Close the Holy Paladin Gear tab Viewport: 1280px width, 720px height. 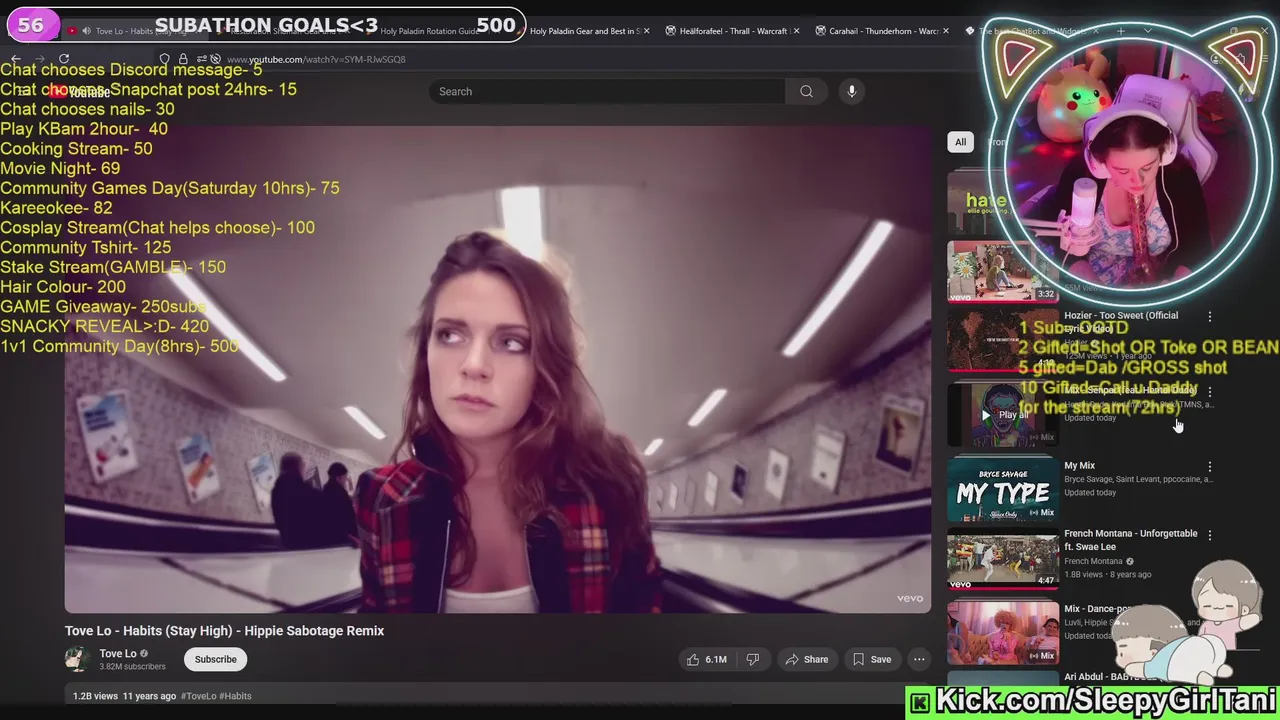click(x=646, y=31)
